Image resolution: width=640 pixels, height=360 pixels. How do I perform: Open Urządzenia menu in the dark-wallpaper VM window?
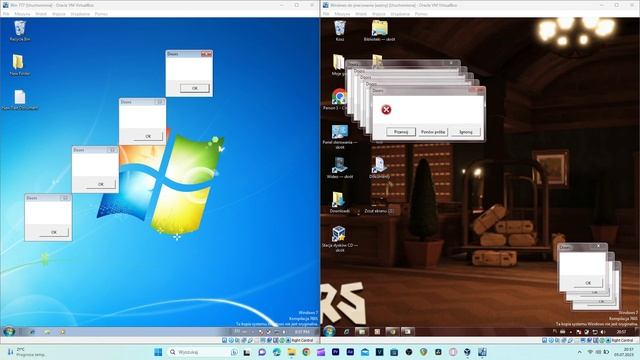(400, 13)
